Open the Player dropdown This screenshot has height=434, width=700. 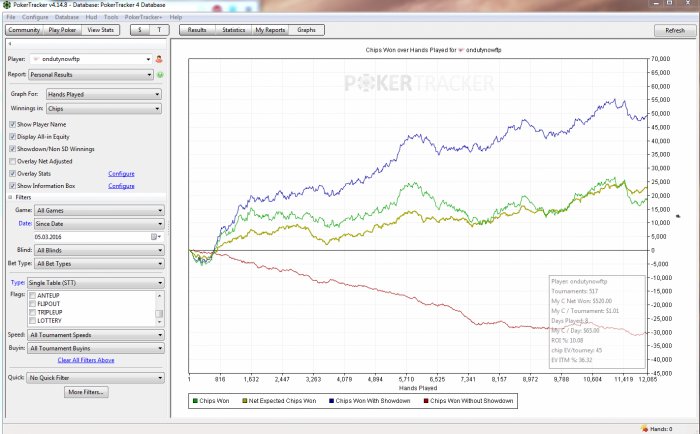point(91,59)
